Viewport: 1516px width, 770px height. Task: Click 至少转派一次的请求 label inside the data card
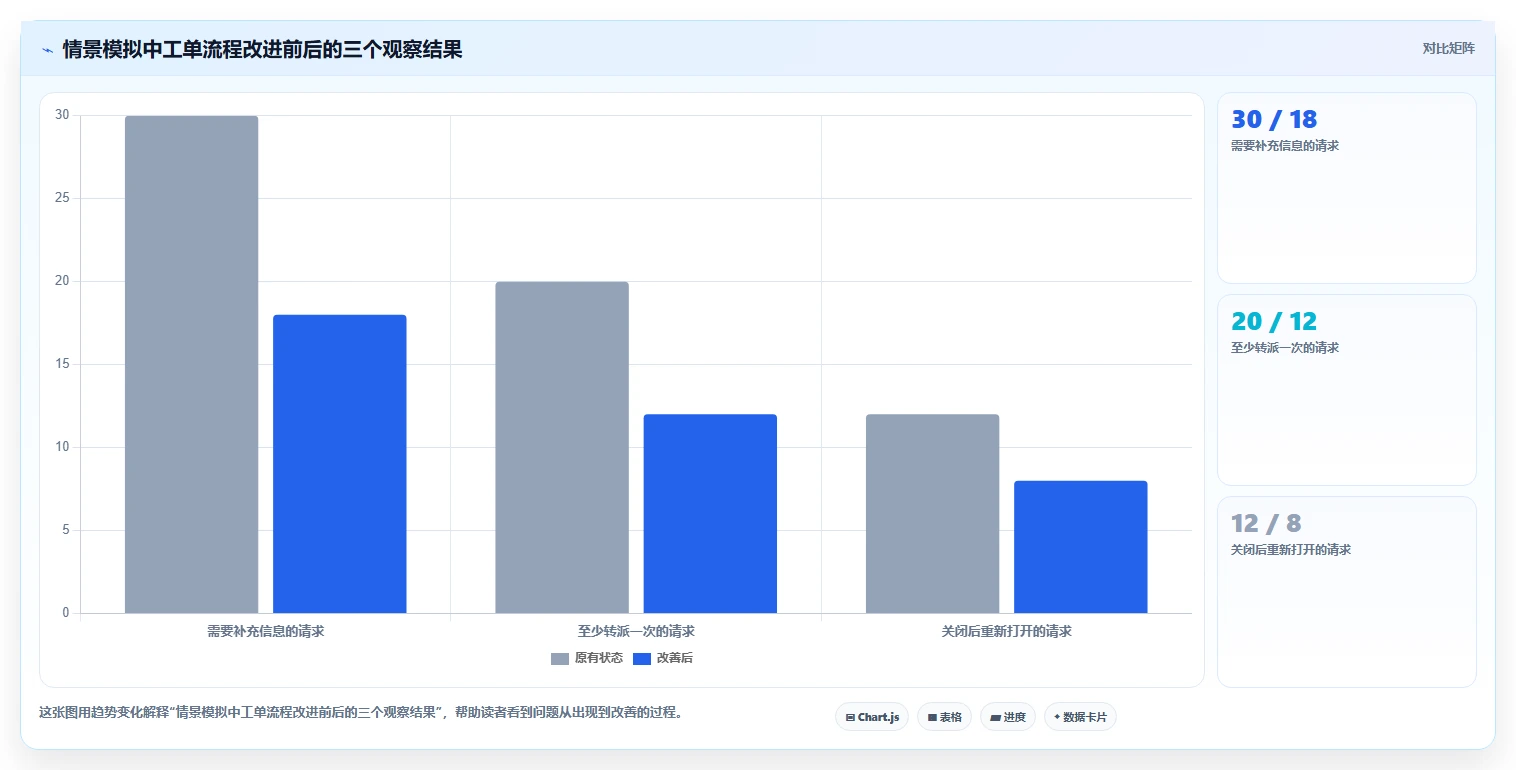point(1284,348)
